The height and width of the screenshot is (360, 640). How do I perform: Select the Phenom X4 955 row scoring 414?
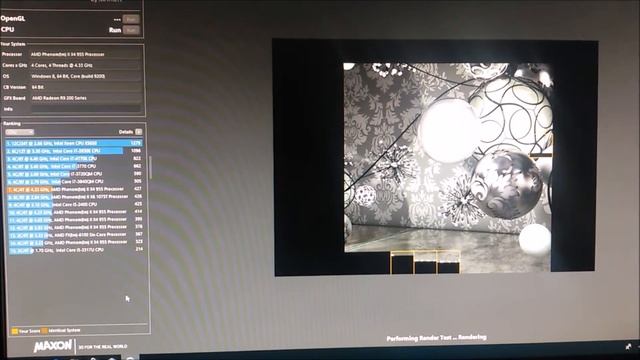(75, 212)
